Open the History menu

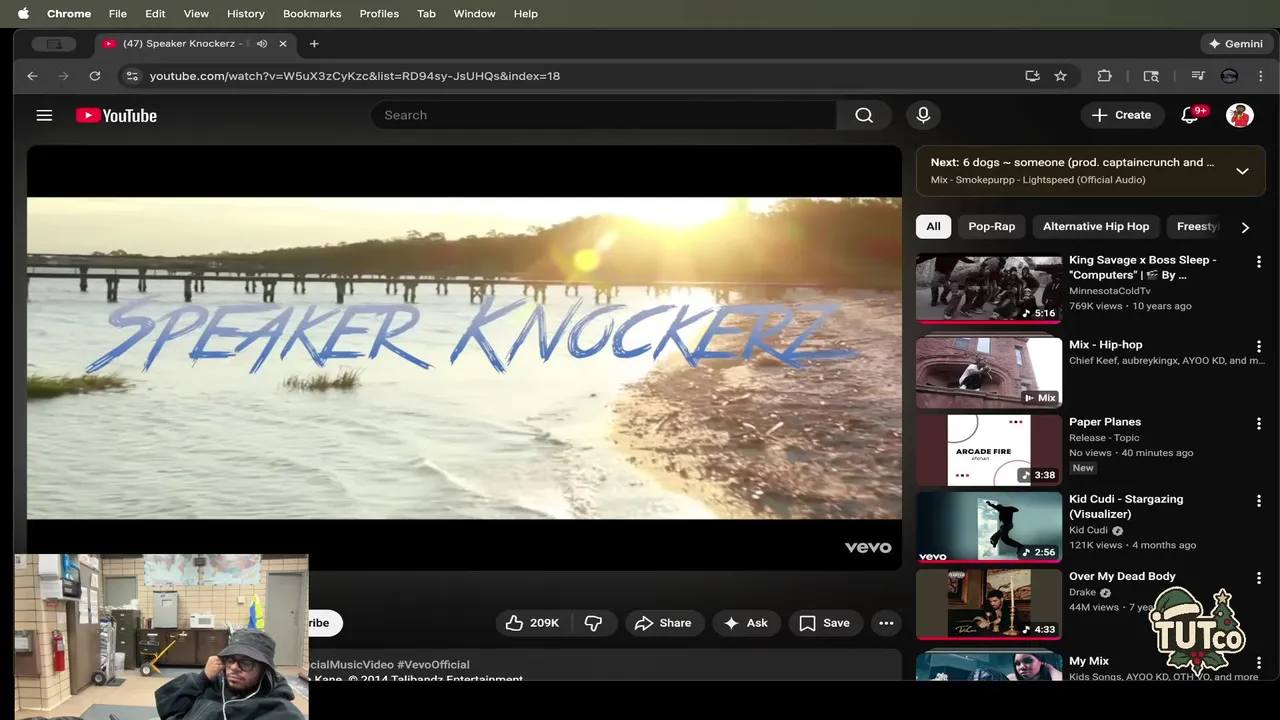click(246, 13)
